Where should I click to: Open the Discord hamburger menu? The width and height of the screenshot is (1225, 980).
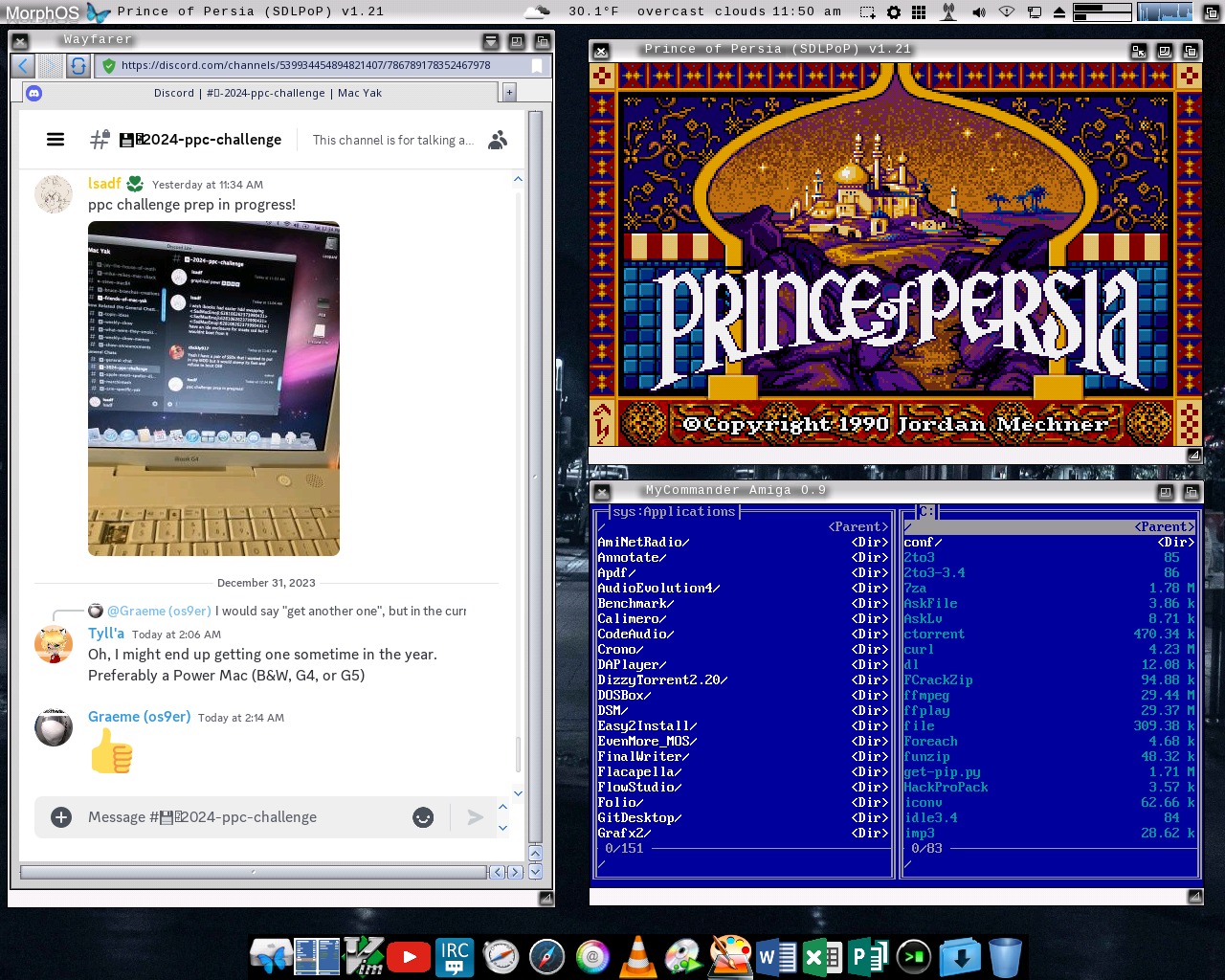56,140
